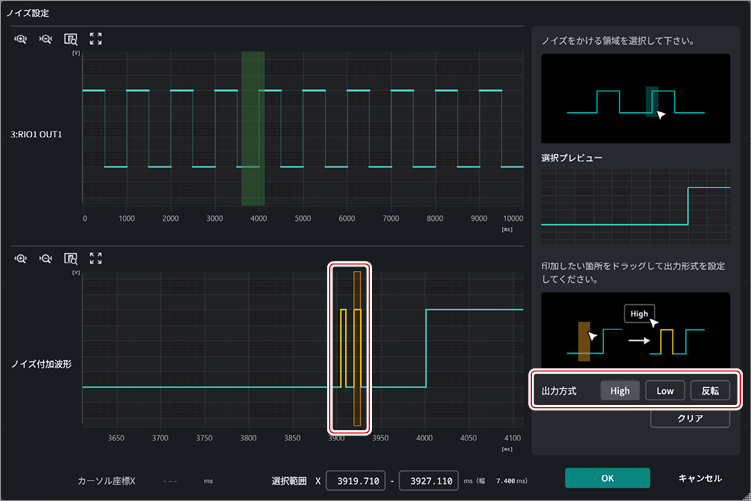Activate area zoom for the lower noise chart
Screen dimensions: 751x501
71,259
